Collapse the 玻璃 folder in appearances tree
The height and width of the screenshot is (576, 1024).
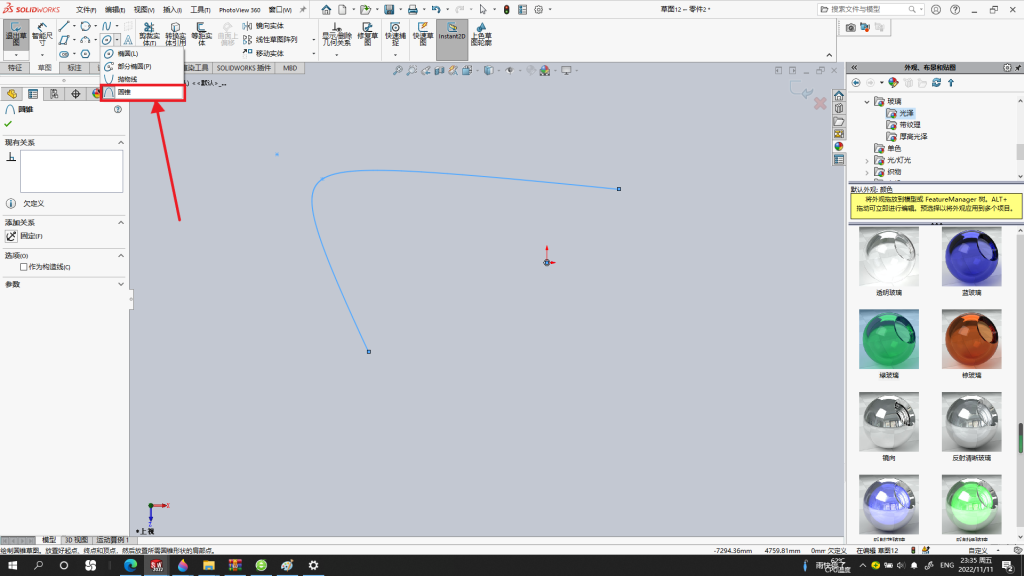(867, 102)
